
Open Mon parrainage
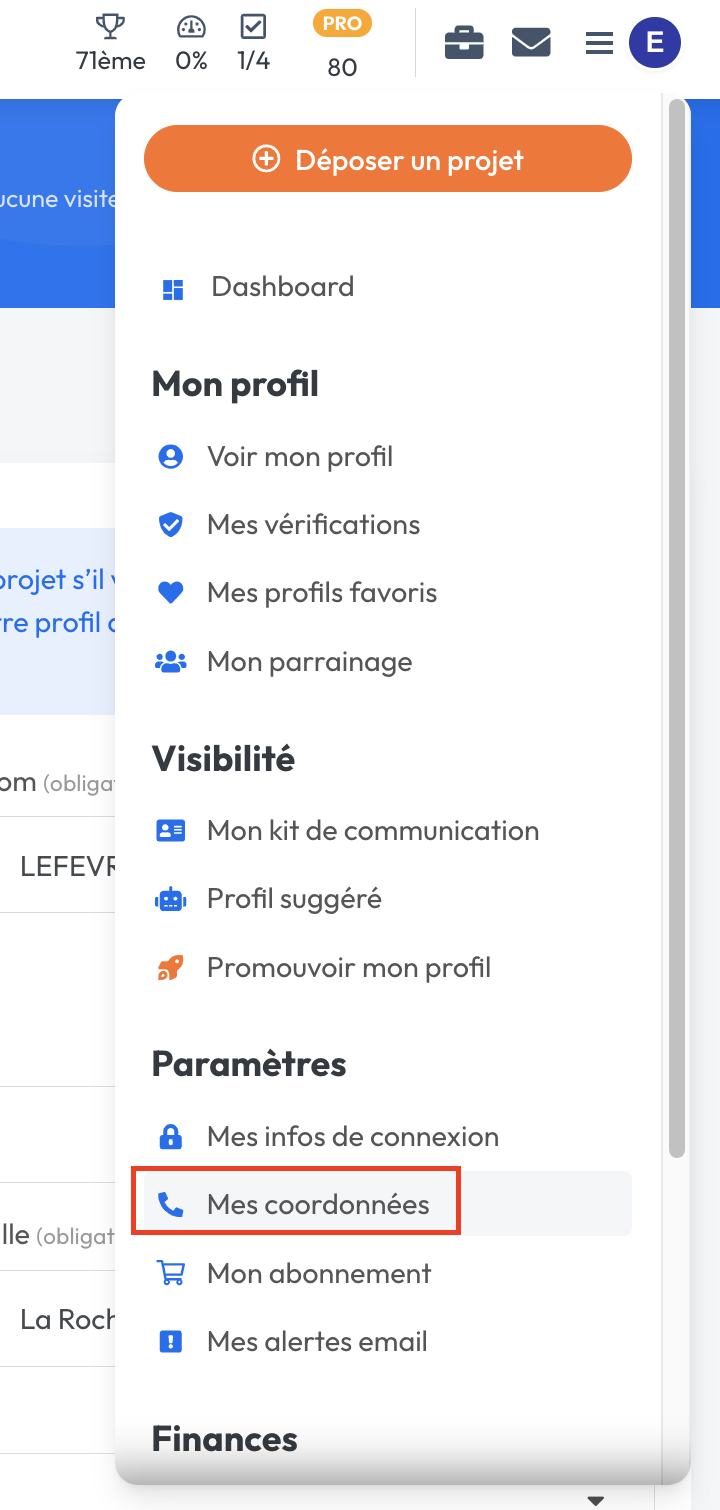point(309,662)
